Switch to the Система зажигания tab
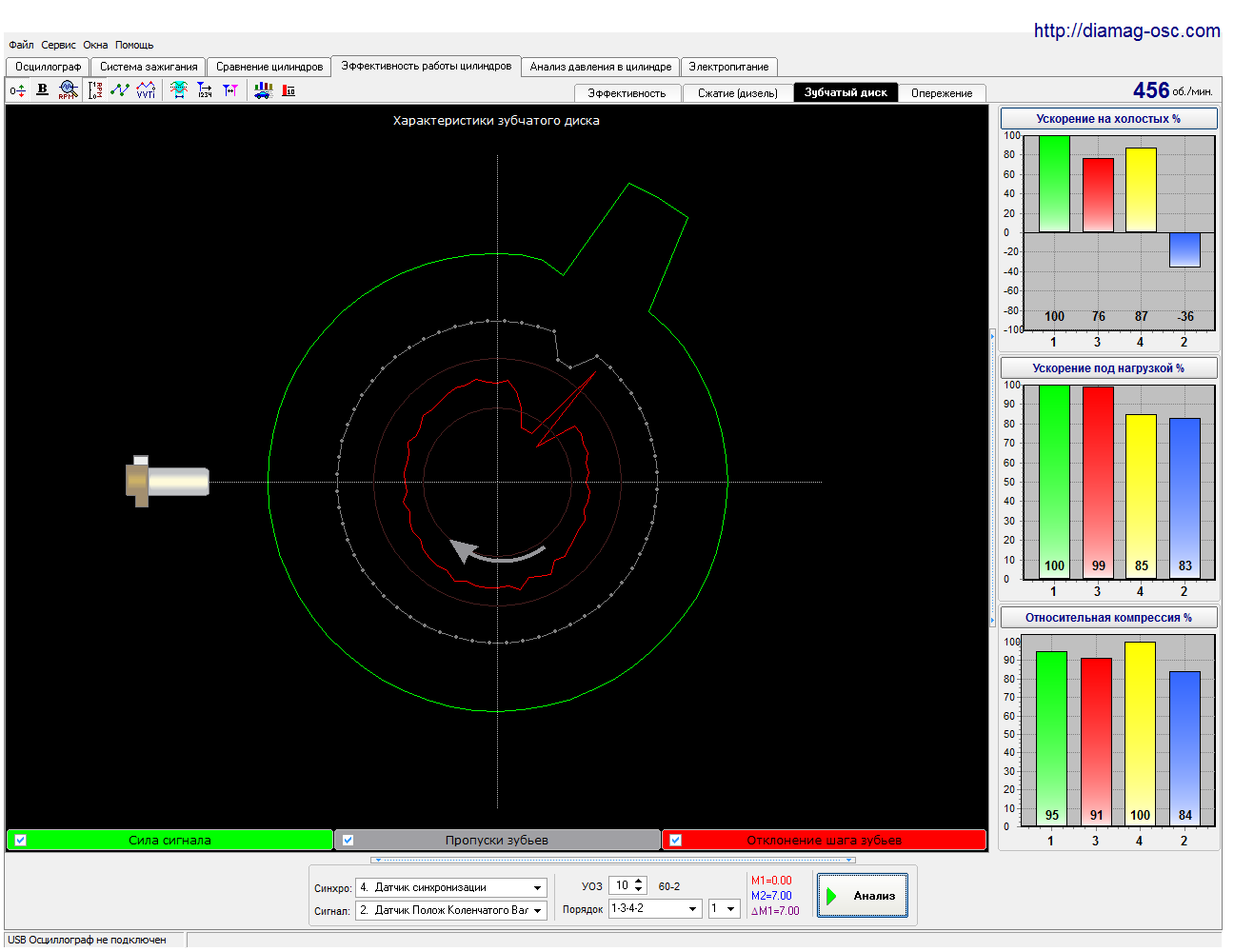 [x=149, y=67]
